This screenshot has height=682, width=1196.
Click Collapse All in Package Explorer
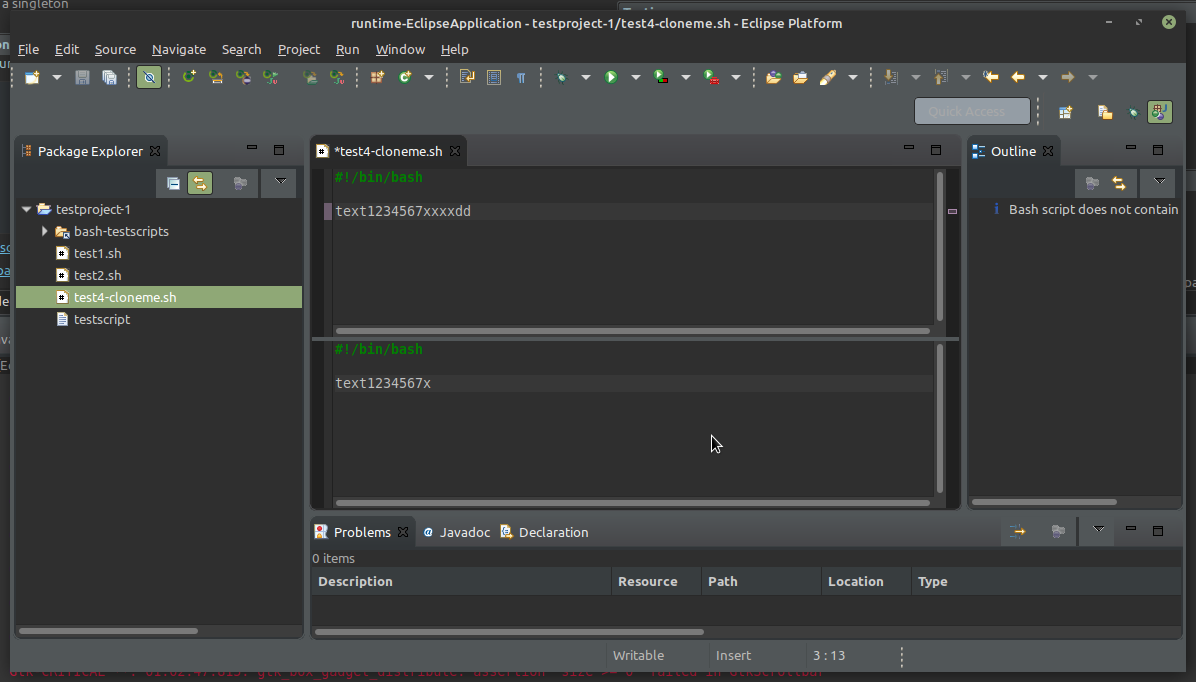pos(173,183)
